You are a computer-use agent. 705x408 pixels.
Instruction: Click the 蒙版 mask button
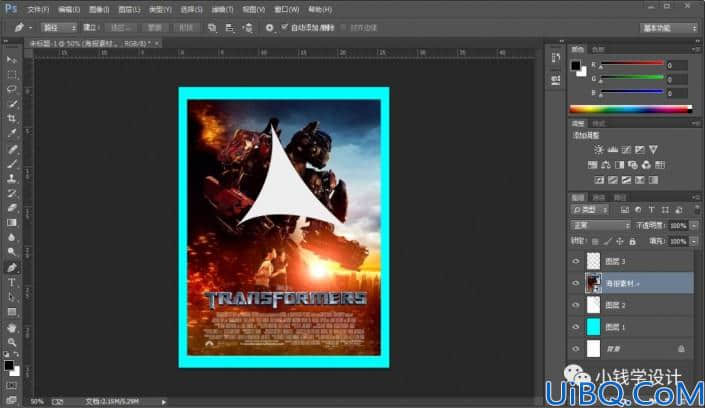pos(155,28)
